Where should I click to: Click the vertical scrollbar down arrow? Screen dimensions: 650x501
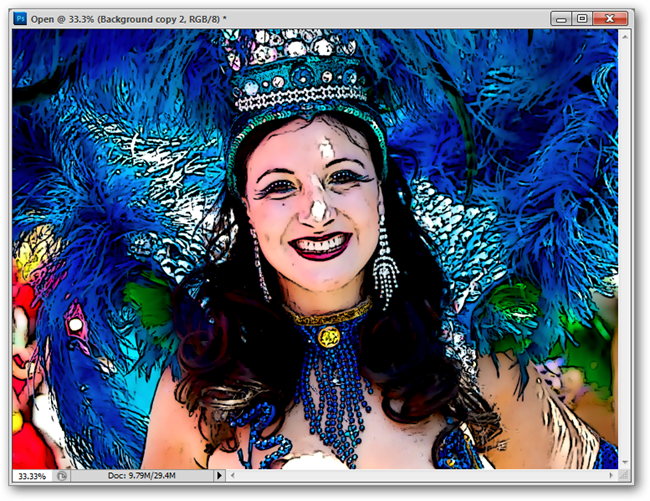click(624, 462)
